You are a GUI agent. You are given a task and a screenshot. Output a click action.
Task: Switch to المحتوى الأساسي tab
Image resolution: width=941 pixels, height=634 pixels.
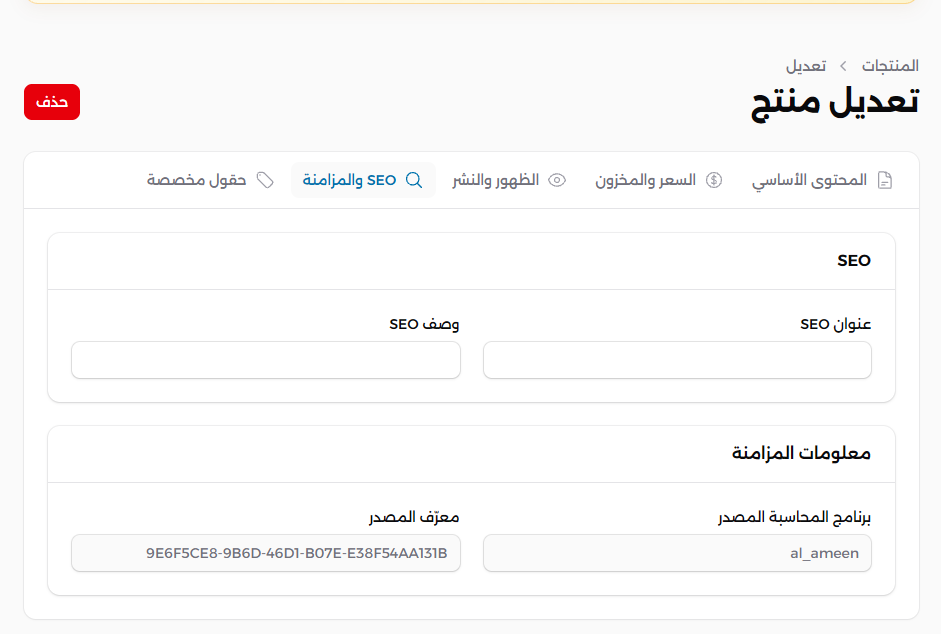click(x=822, y=180)
